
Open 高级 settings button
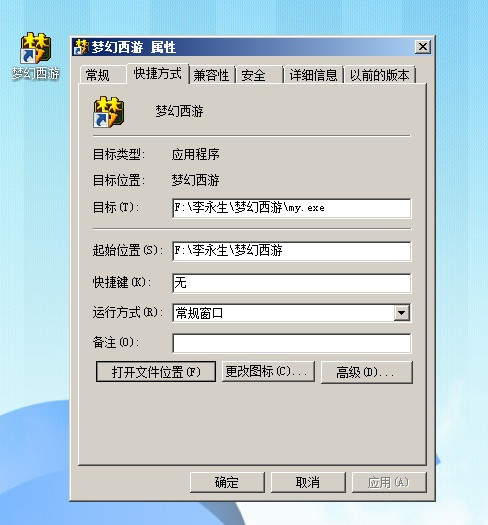[x=367, y=372]
